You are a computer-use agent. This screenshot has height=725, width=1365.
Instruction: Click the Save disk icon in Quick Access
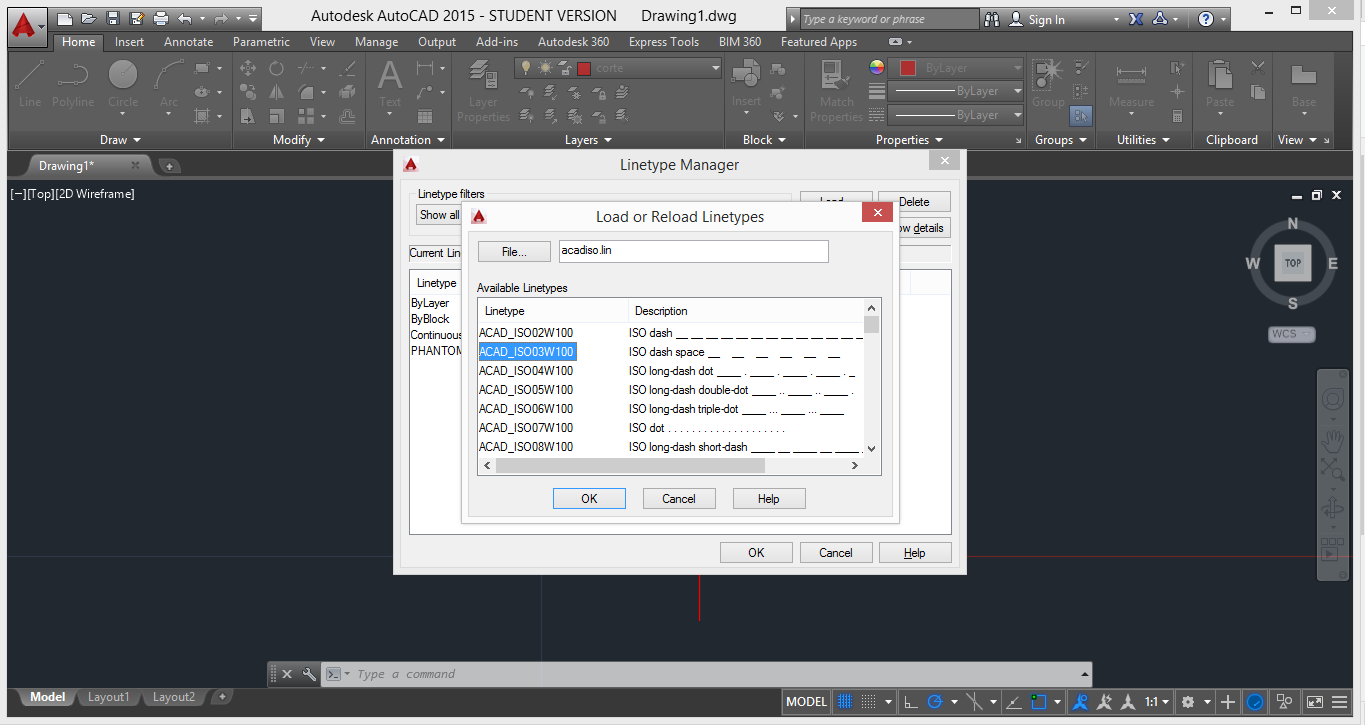pyautogui.click(x=113, y=18)
